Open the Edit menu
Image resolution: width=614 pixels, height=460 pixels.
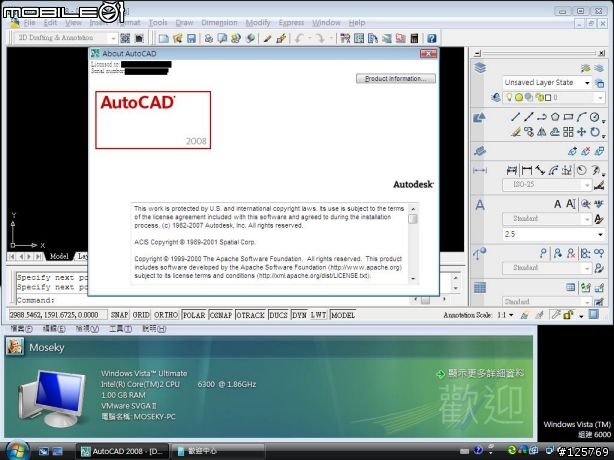(x=51, y=23)
